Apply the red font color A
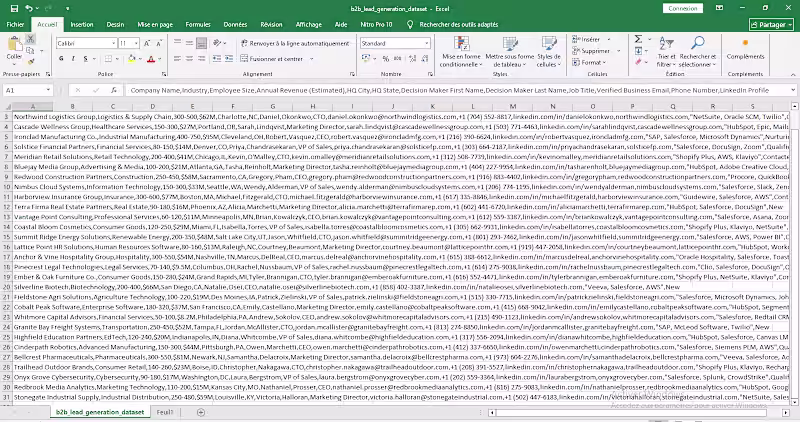 coord(151,59)
